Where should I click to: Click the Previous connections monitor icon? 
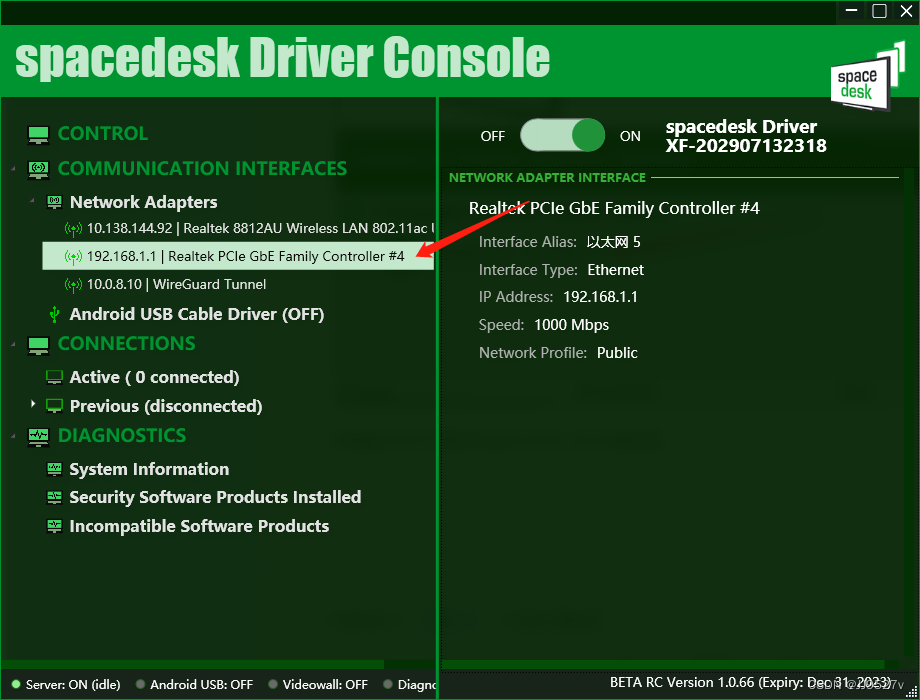click(x=55, y=406)
